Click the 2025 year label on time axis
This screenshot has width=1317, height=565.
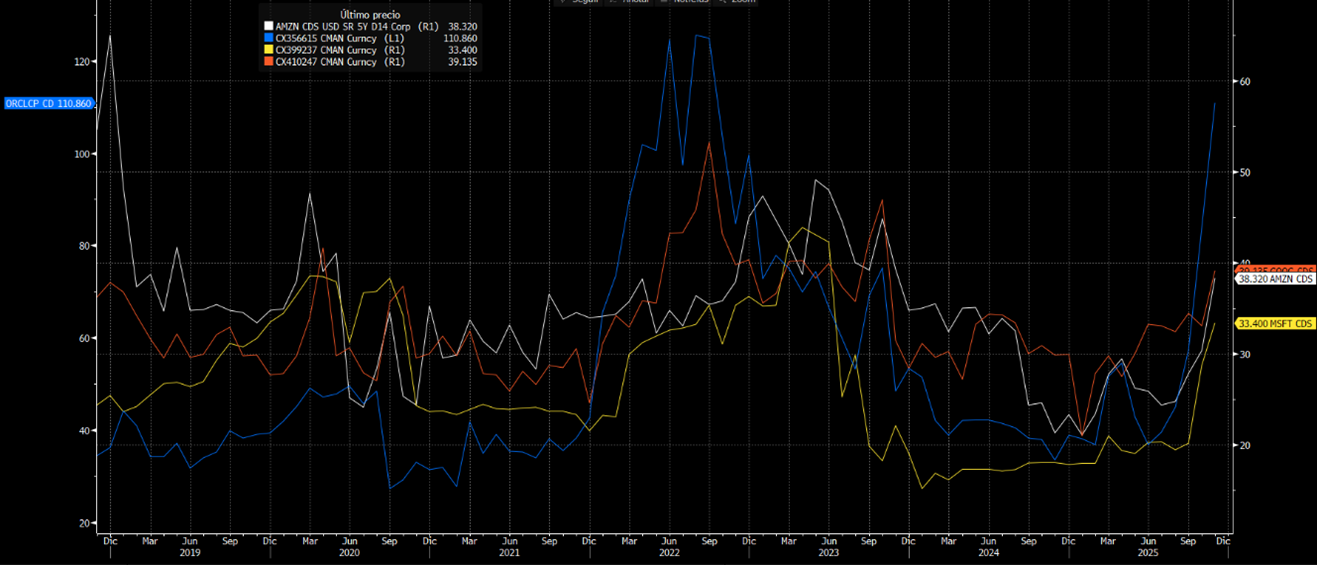click(1148, 552)
